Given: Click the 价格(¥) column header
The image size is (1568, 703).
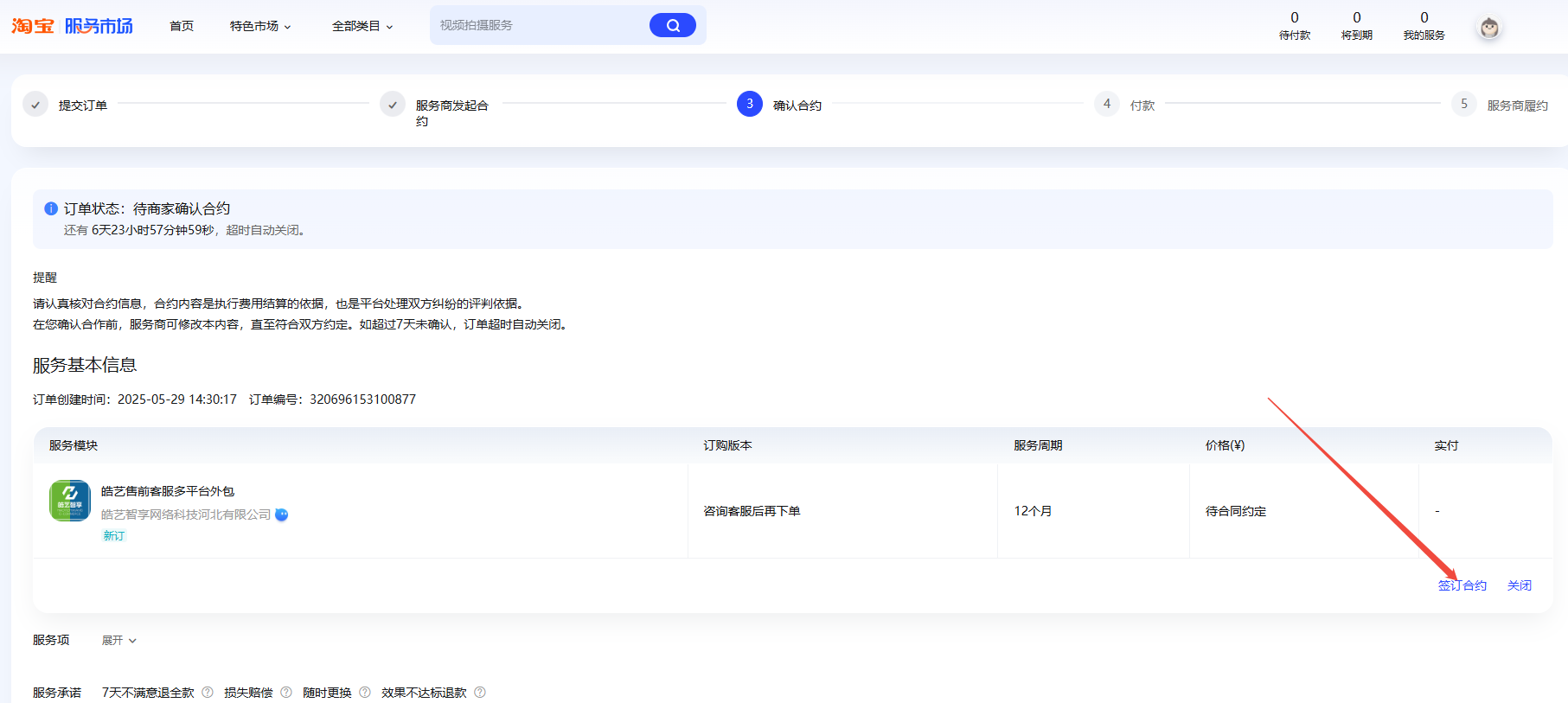Looking at the screenshot, I should point(1226,445).
